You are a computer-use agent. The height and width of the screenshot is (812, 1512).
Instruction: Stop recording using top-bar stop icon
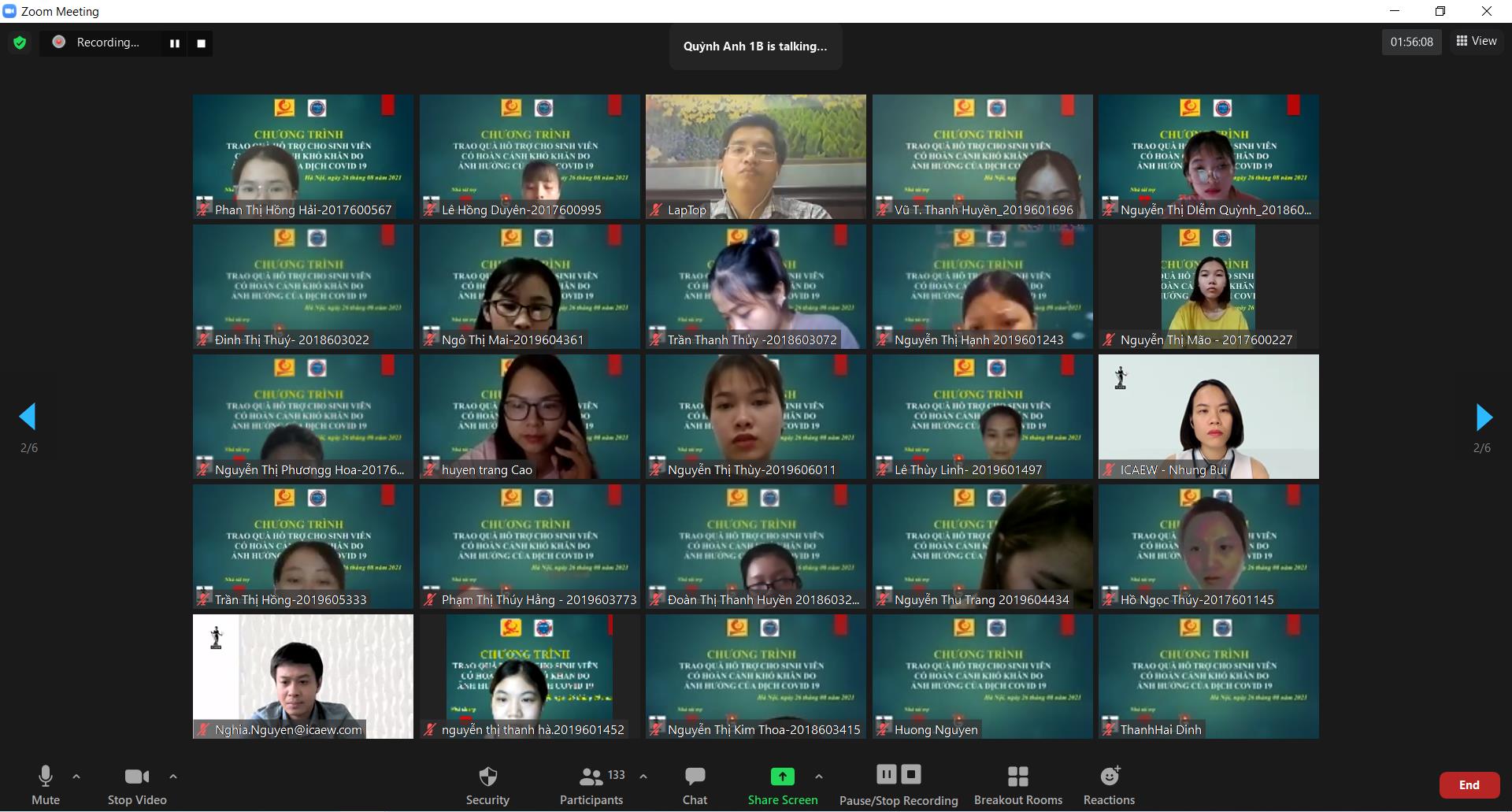202,43
